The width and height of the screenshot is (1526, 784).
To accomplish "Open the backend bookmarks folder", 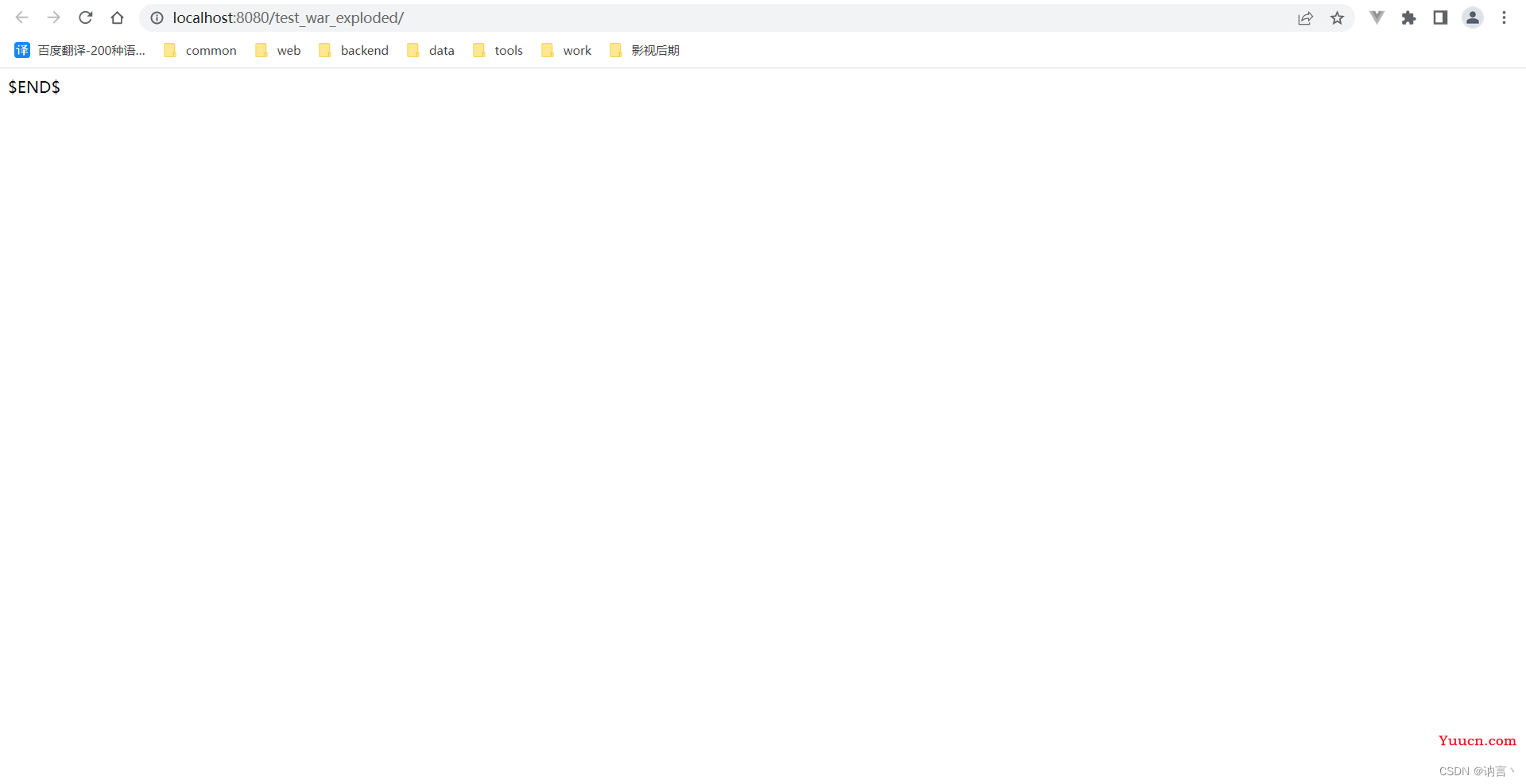I will pyautogui.click(x=354, y=50).
